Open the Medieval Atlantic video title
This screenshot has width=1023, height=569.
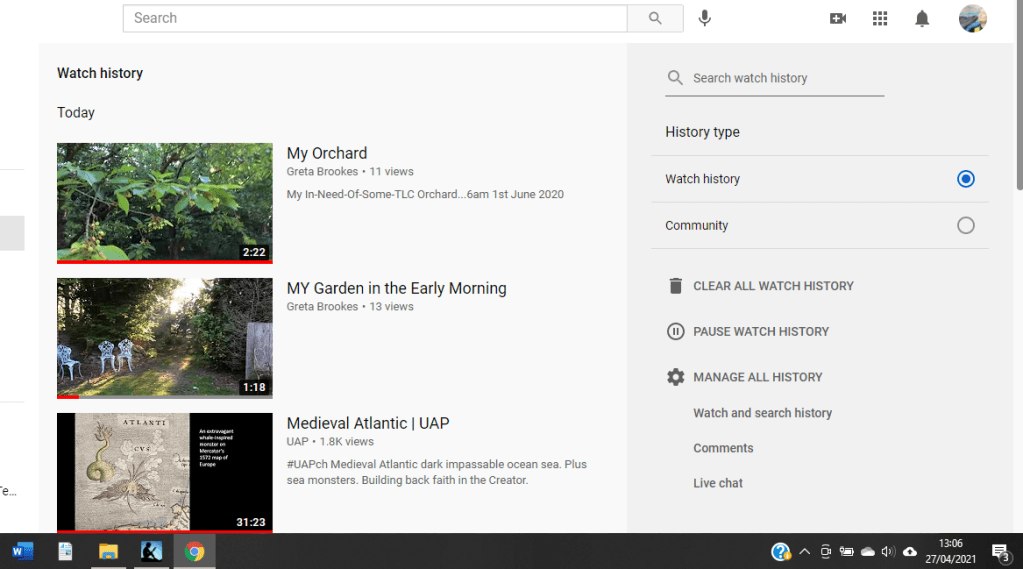click(x=368, y=423)
